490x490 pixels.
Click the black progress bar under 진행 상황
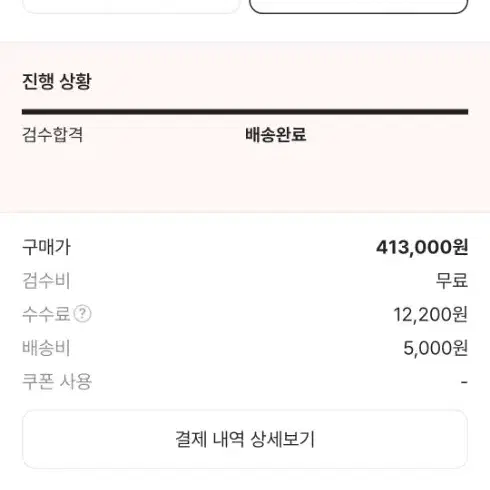pyautogui.click(x=245, y=112)
